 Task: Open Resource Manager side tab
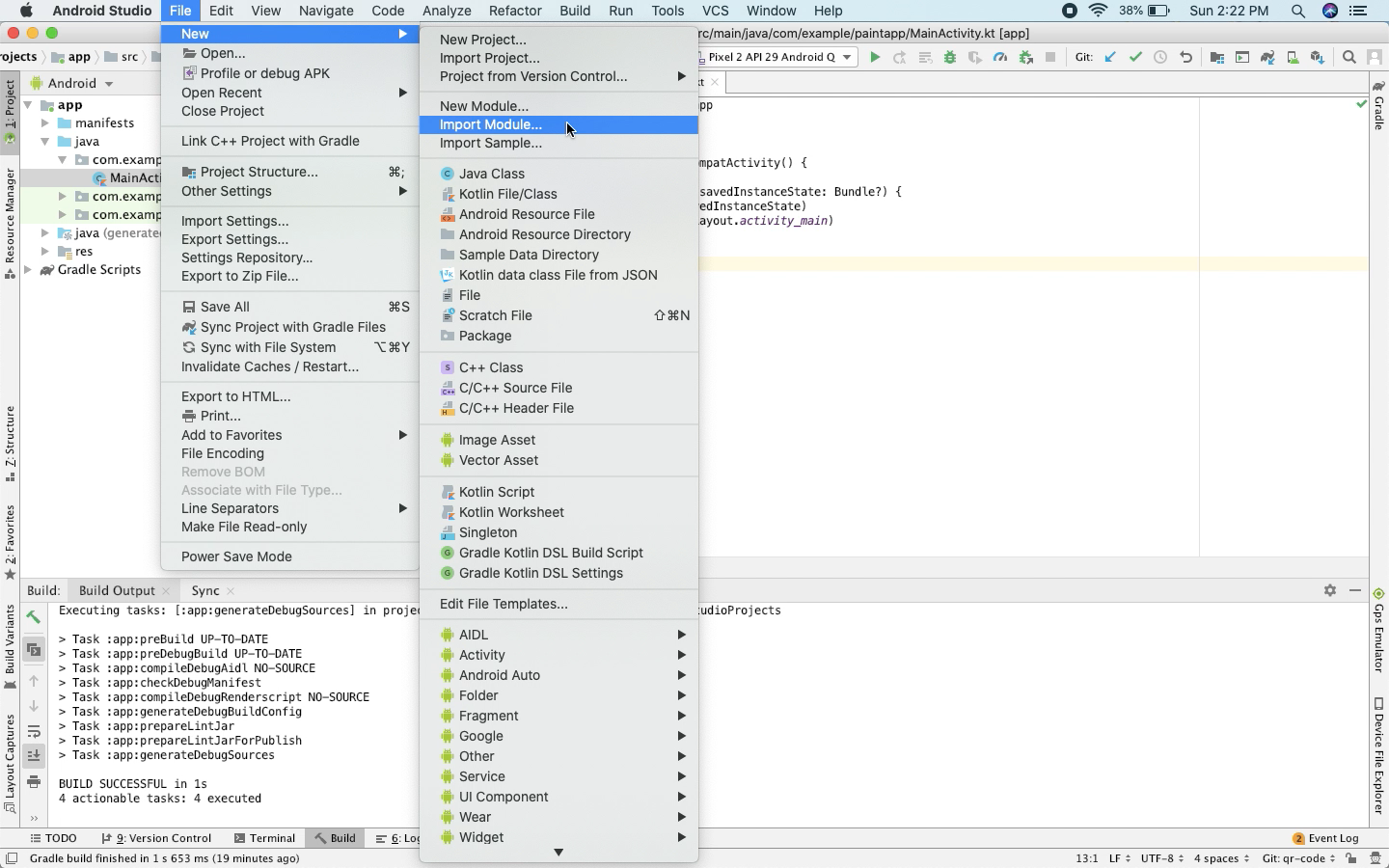click(x=10, y=224)
